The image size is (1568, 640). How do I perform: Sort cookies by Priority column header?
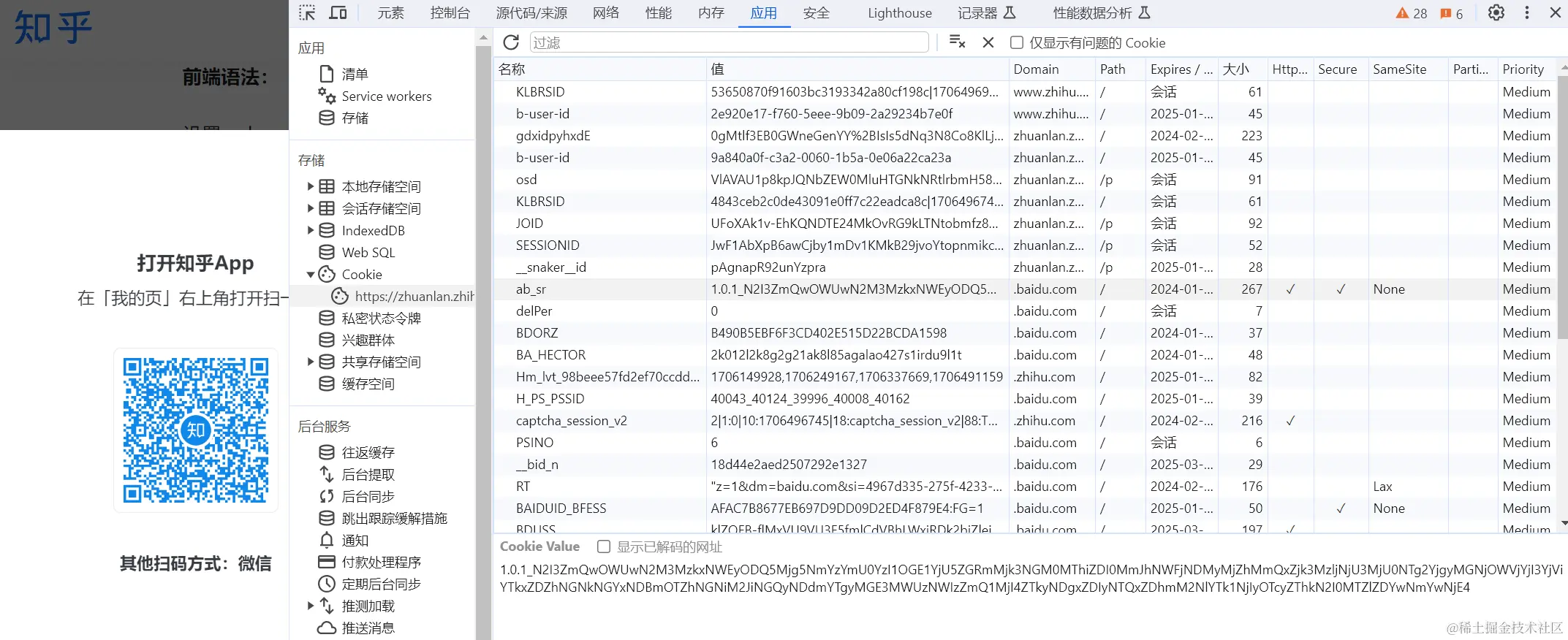1528,69
